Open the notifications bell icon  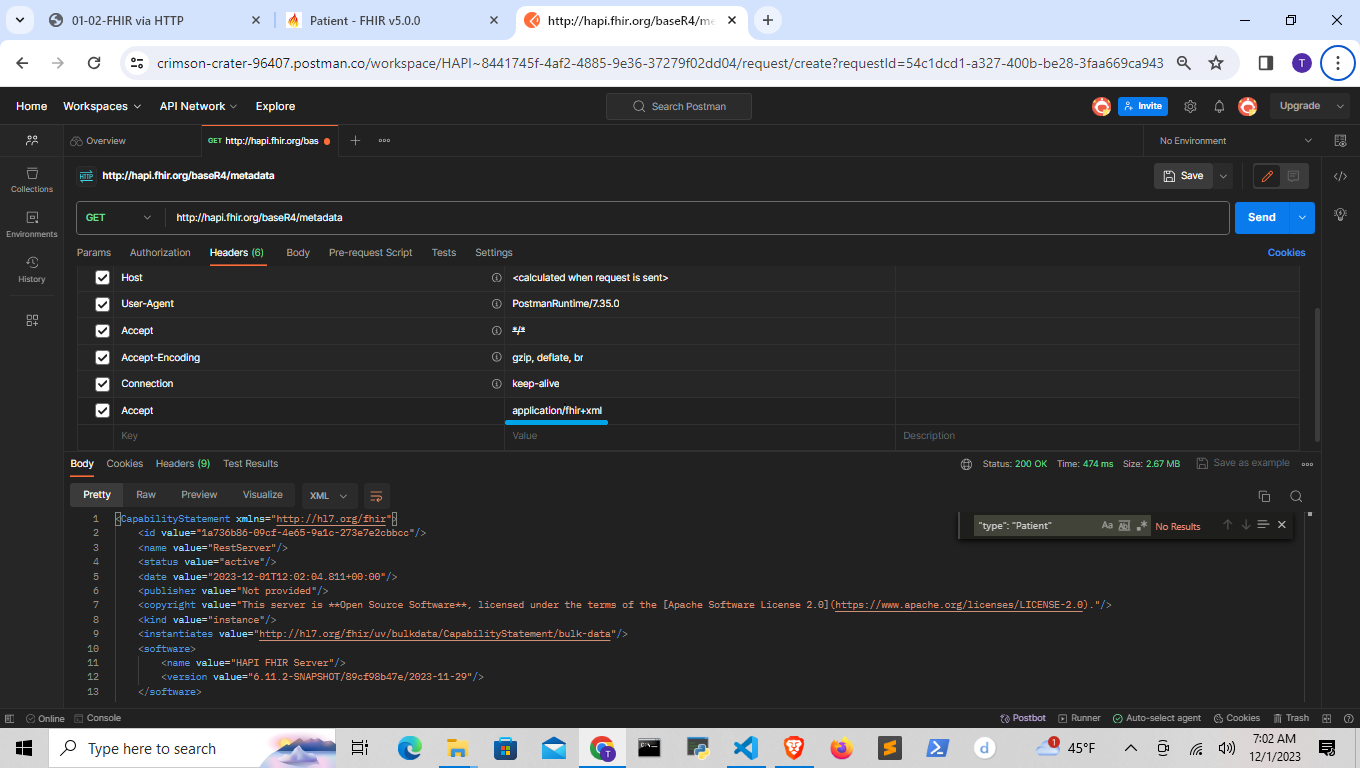[x=1219, y=106]
